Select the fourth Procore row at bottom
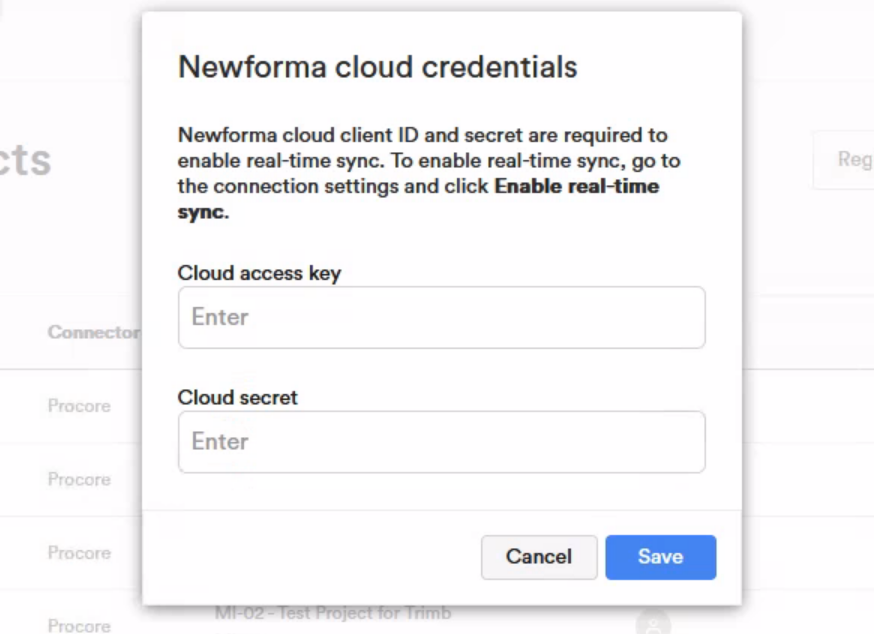 [79, 626]
